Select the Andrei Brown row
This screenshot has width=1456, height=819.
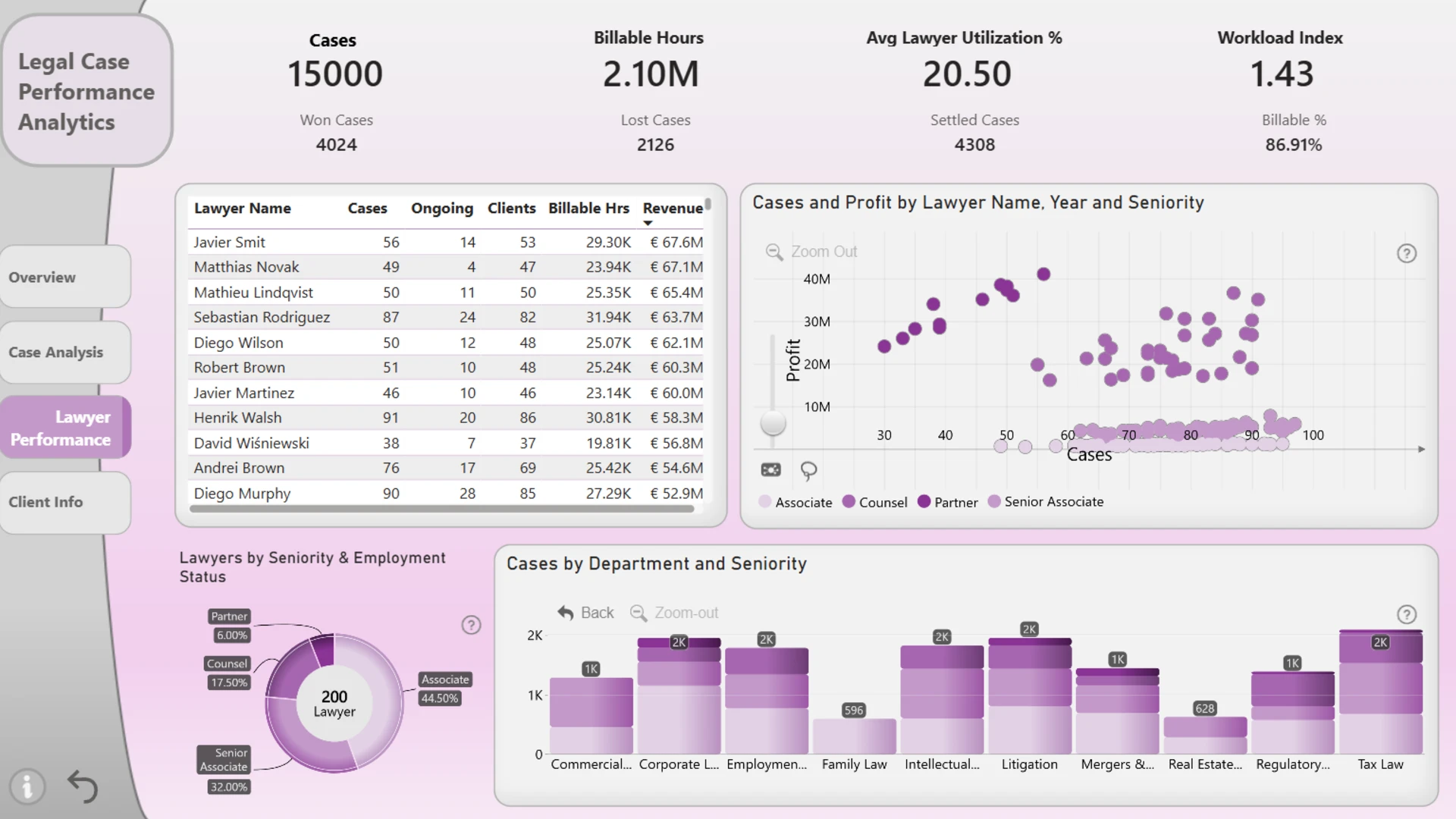446,468
